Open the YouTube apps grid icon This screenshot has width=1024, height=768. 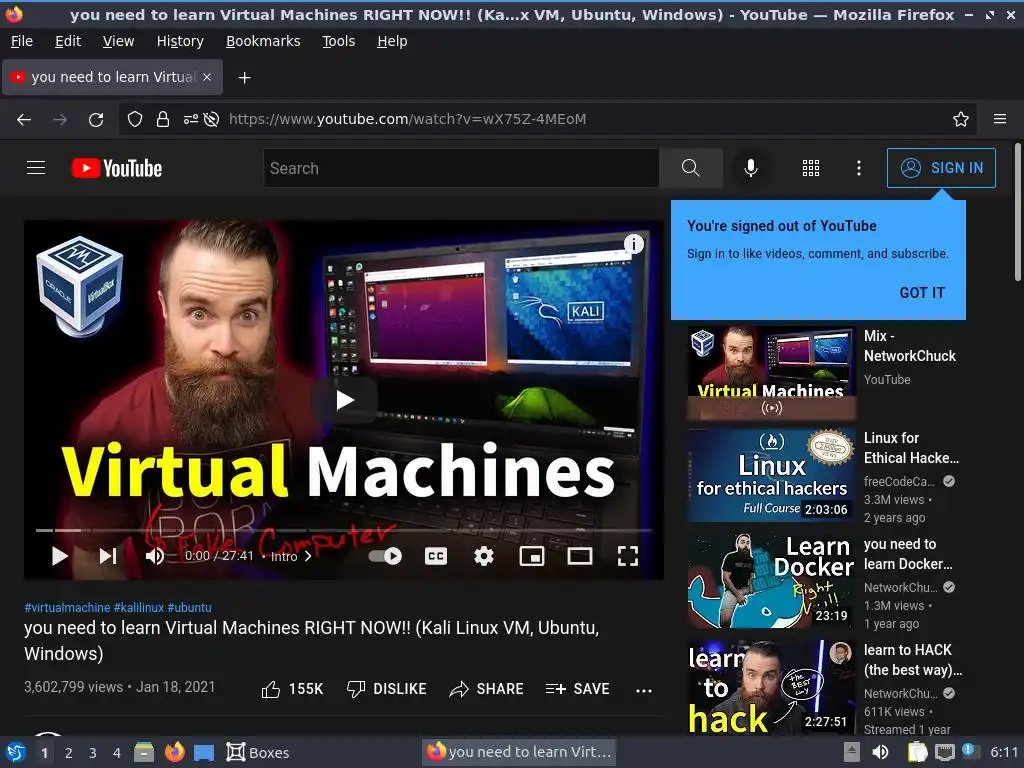click(x=810, y=168)
